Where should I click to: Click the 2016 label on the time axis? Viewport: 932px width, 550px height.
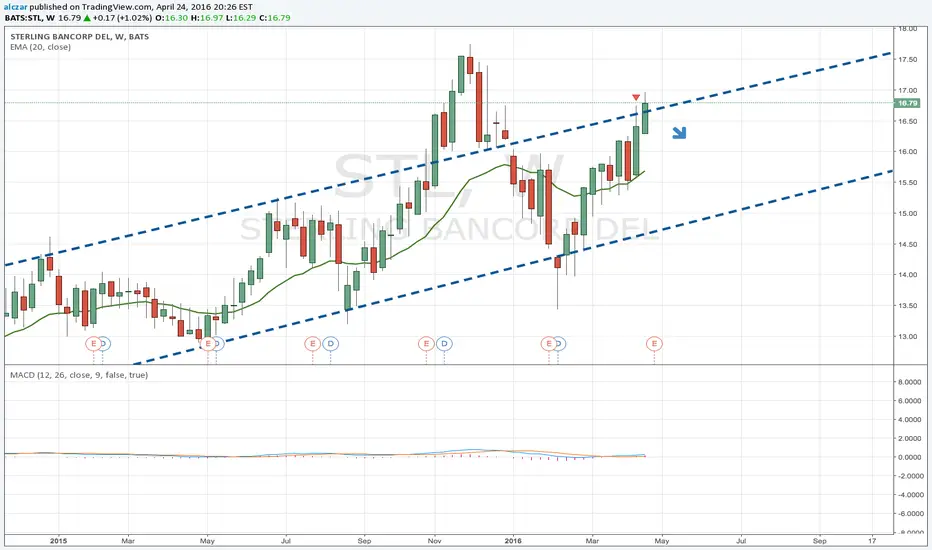point(512,541)
